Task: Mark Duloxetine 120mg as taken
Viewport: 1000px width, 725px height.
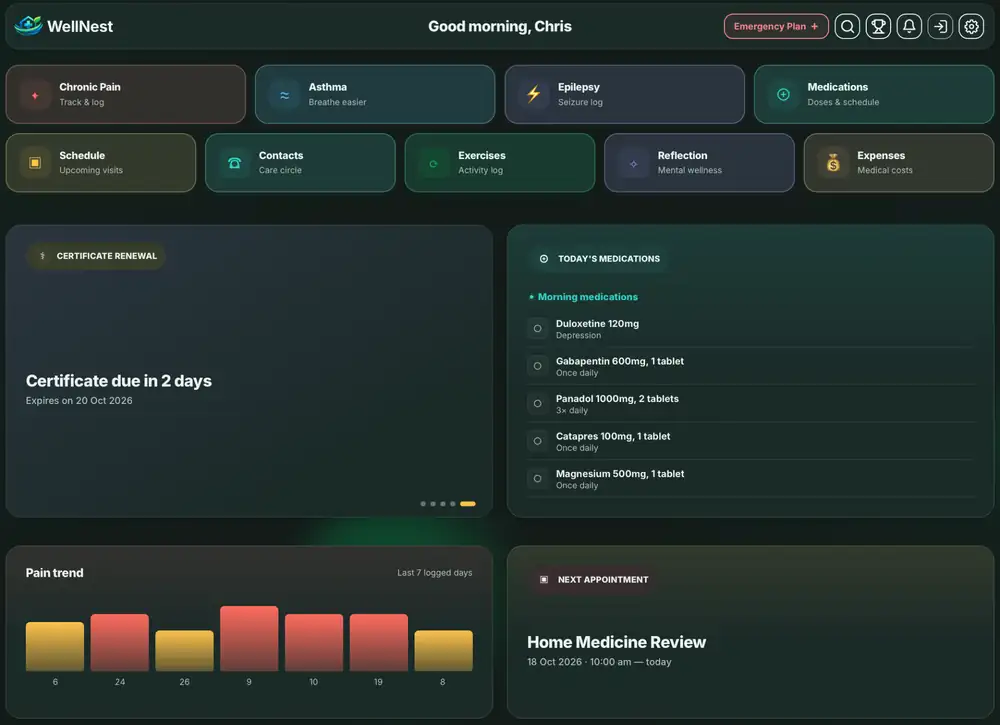Action: (538, 328)
